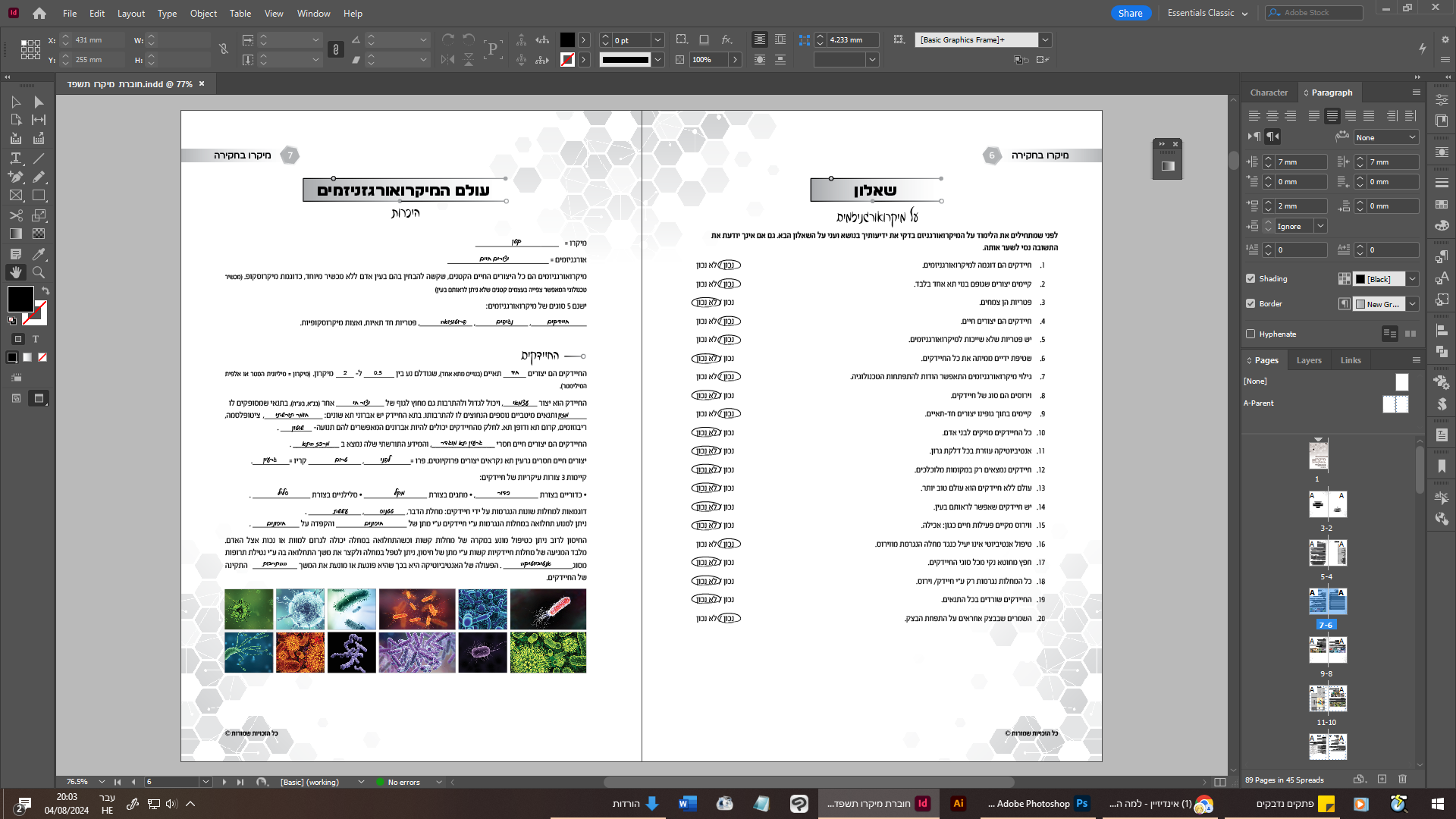Select the Eyedropper tool

point(39,253)
